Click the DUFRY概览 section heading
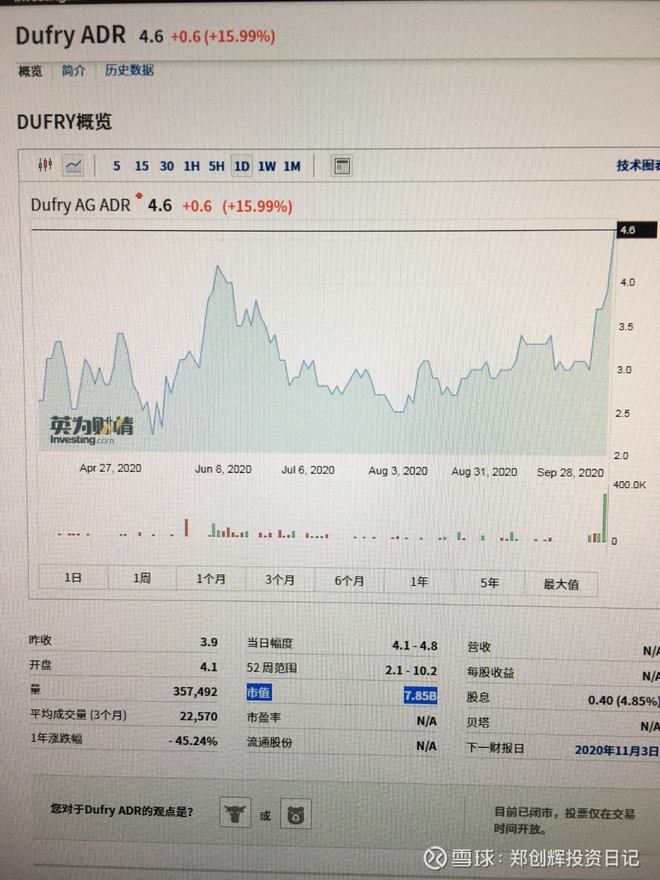Screen dimensions: 660x880 (65, 121)
